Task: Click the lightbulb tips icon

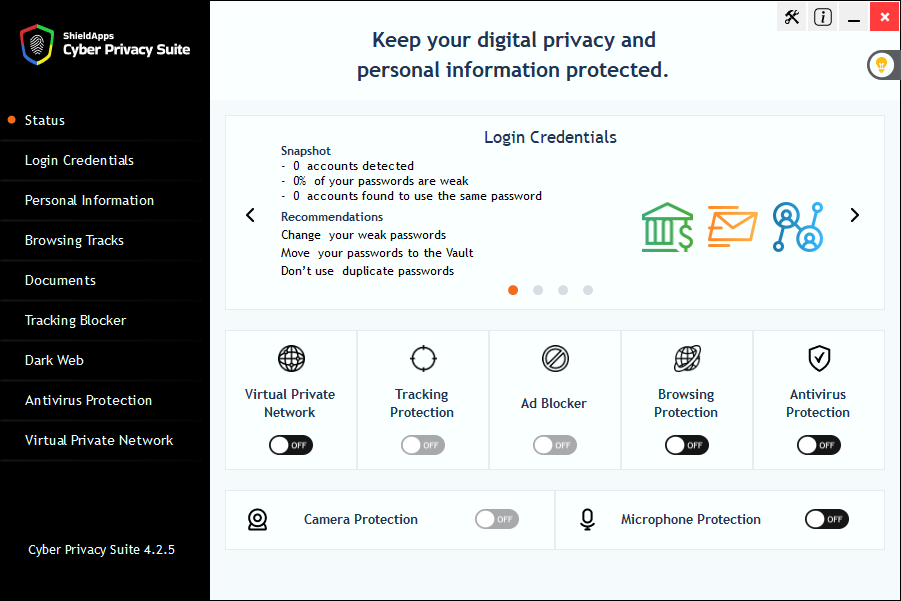Action: [x=881, y=65]
